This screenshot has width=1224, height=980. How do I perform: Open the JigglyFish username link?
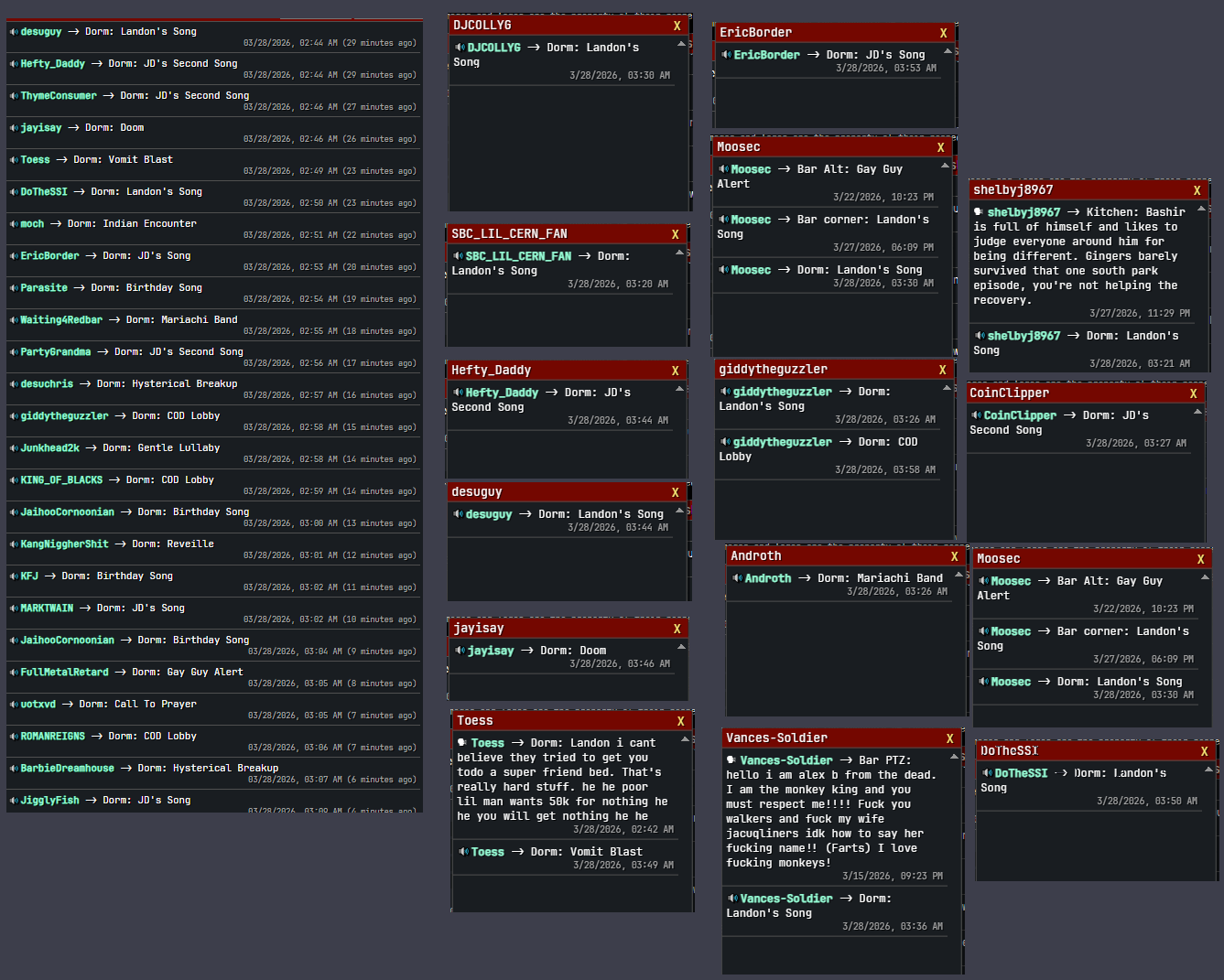[x=50, y=801]
